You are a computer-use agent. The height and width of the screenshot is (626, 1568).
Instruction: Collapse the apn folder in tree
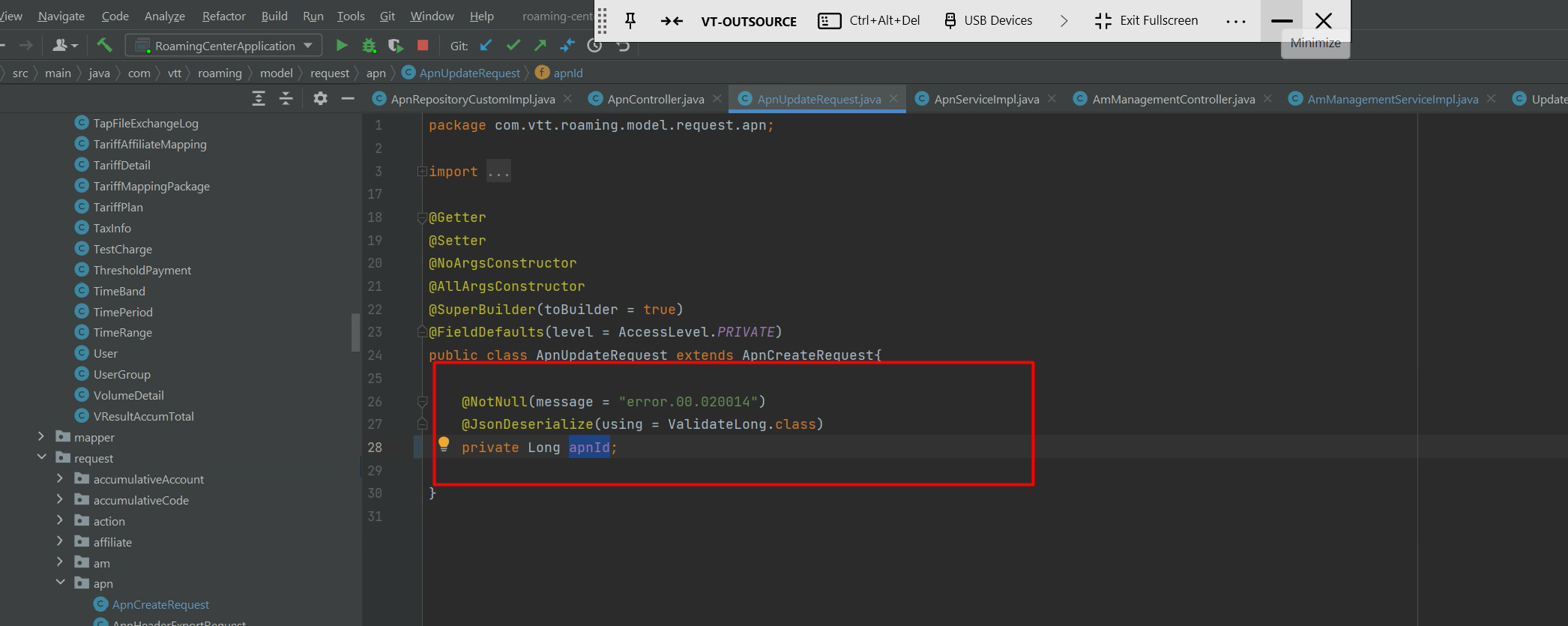[60, 583]
